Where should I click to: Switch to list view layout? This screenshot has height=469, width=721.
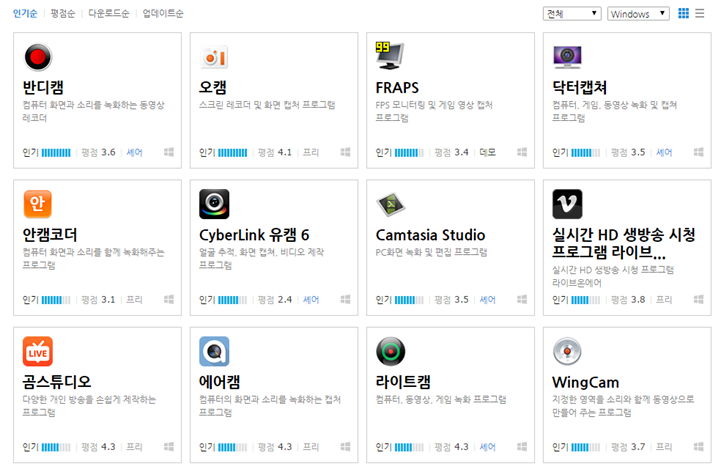coord(699,13)
